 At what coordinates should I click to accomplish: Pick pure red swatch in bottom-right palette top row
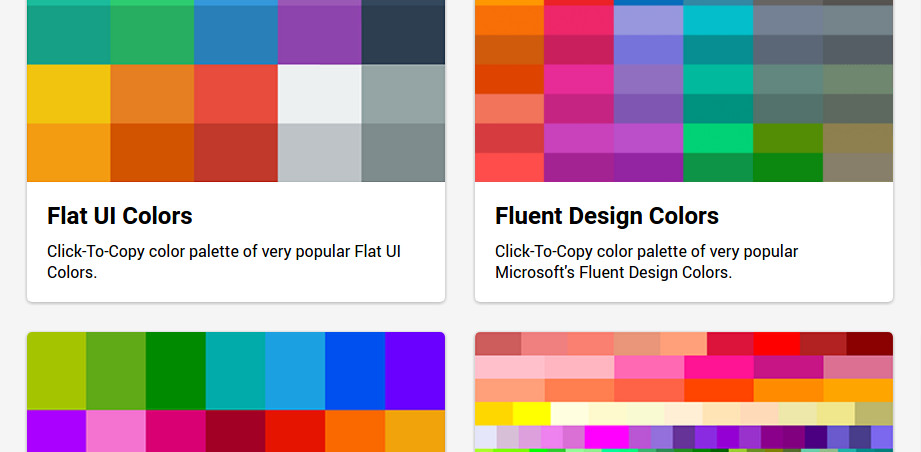(777, 344)
